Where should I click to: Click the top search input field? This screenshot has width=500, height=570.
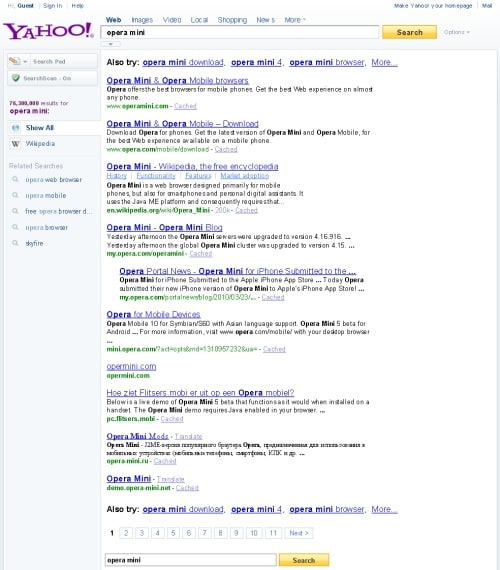click(240, 32)
